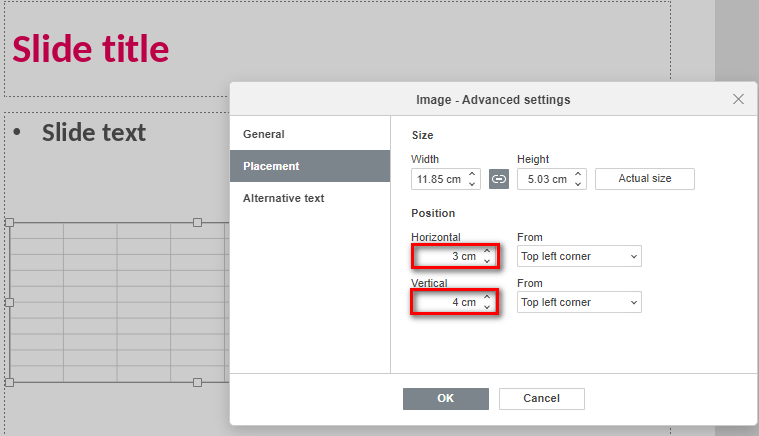Viewport: 759px width, 436px height.
Task: Increase the Vertical position with up arrow
Action: pyautogui.click(x=487, y=297)
